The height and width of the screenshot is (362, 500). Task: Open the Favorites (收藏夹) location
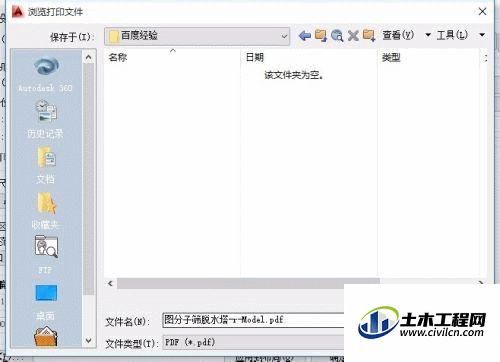(x=46, y=210)
